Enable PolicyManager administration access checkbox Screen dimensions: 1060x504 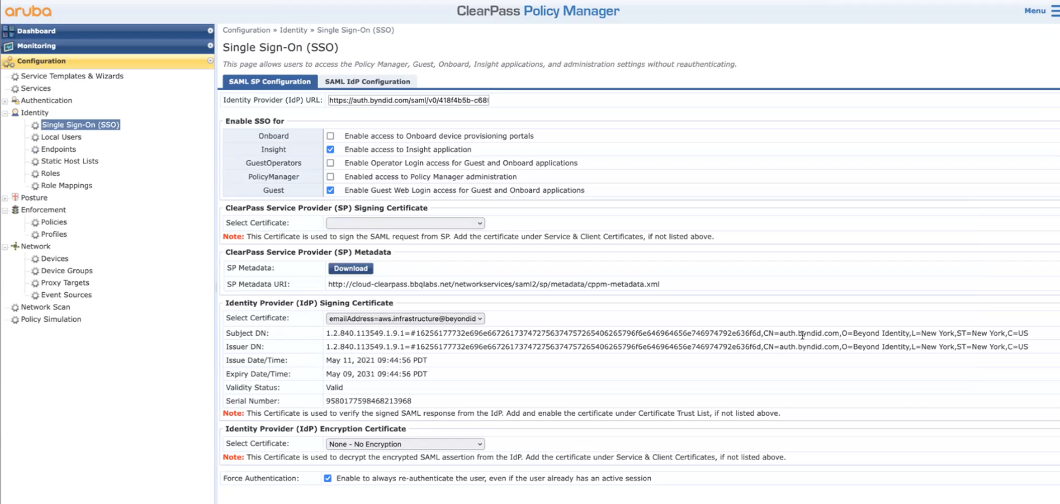click(330, 175)
